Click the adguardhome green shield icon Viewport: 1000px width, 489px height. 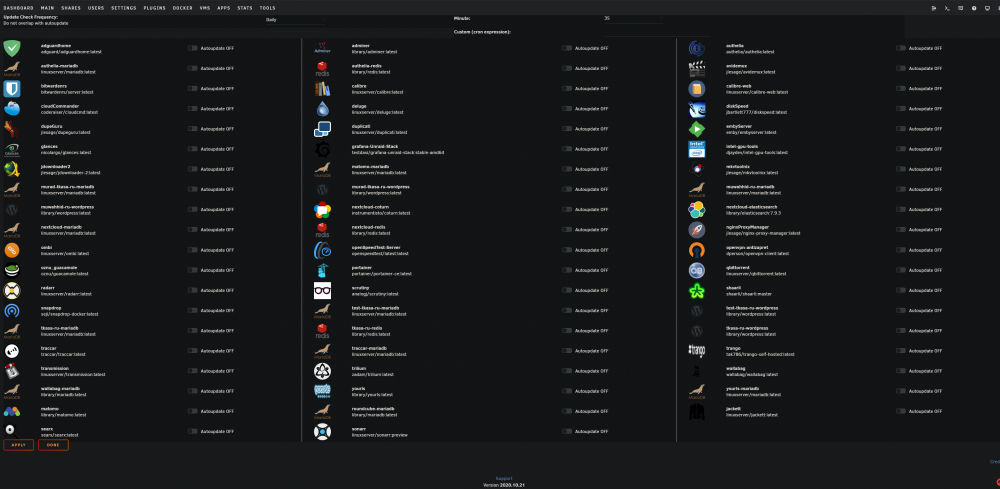tap(12, 48)
